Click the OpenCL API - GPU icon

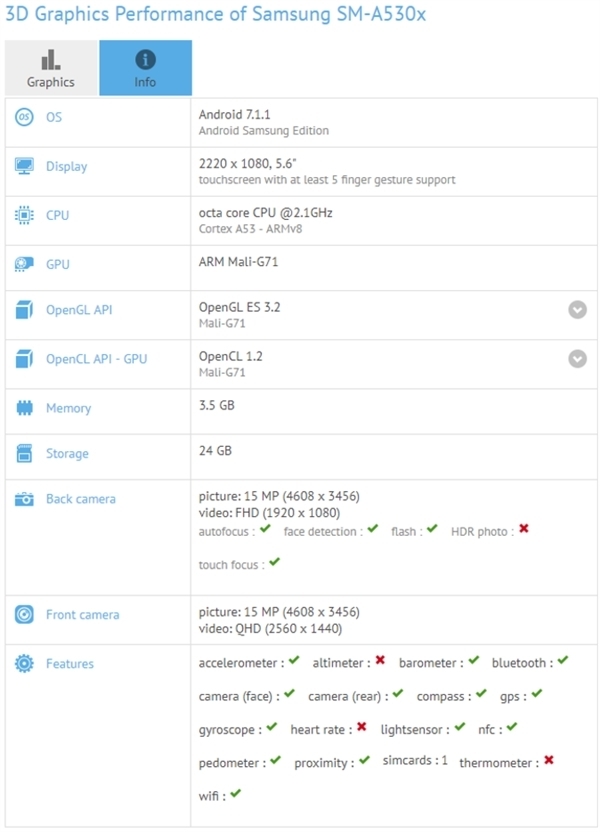22,358
